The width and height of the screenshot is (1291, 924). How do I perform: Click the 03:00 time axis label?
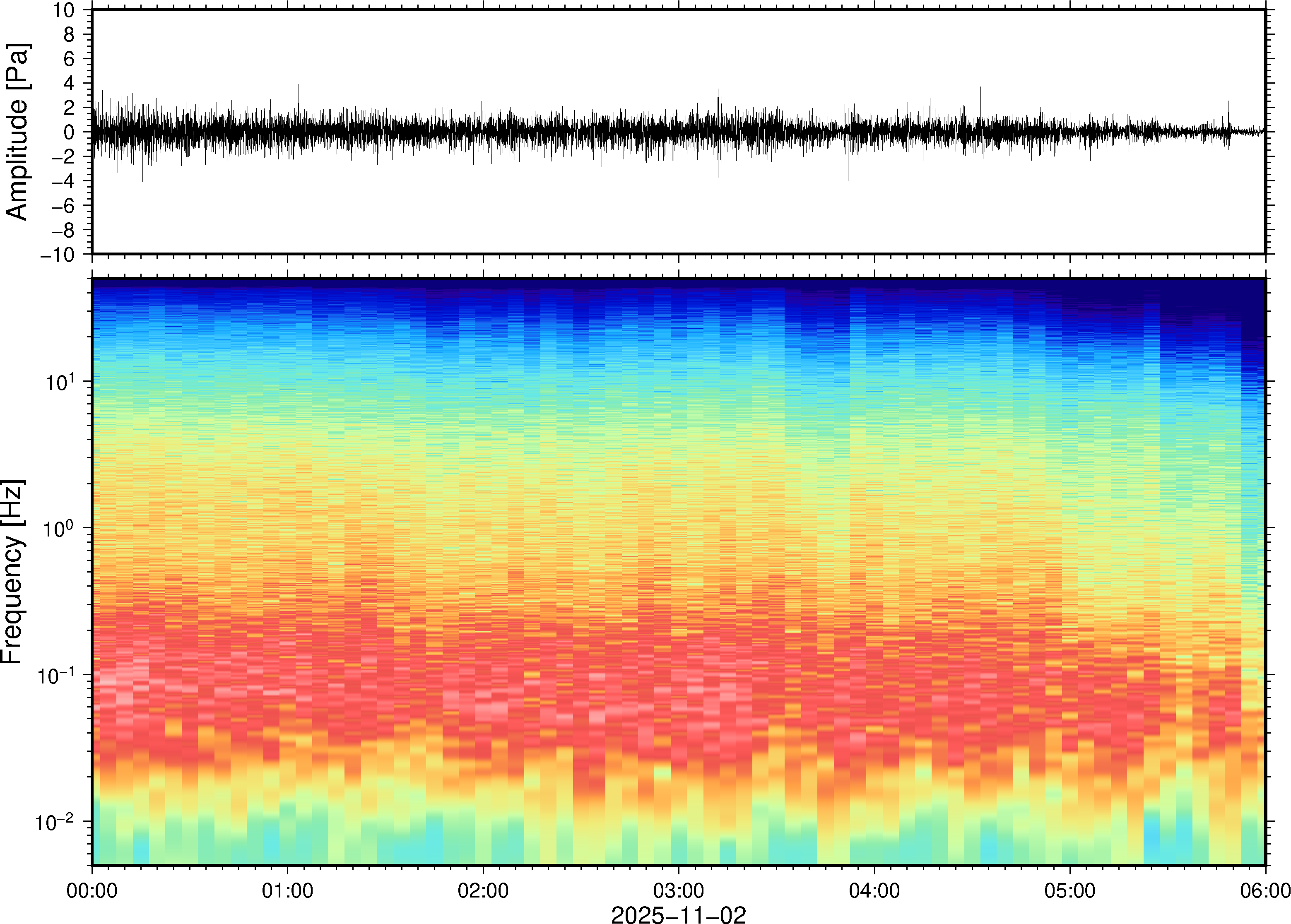coord(678,890)
